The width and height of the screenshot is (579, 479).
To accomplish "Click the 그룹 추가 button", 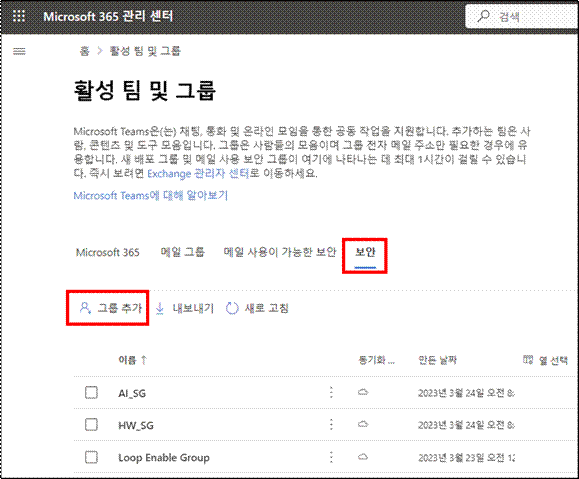I will click(x=110, y=308).
